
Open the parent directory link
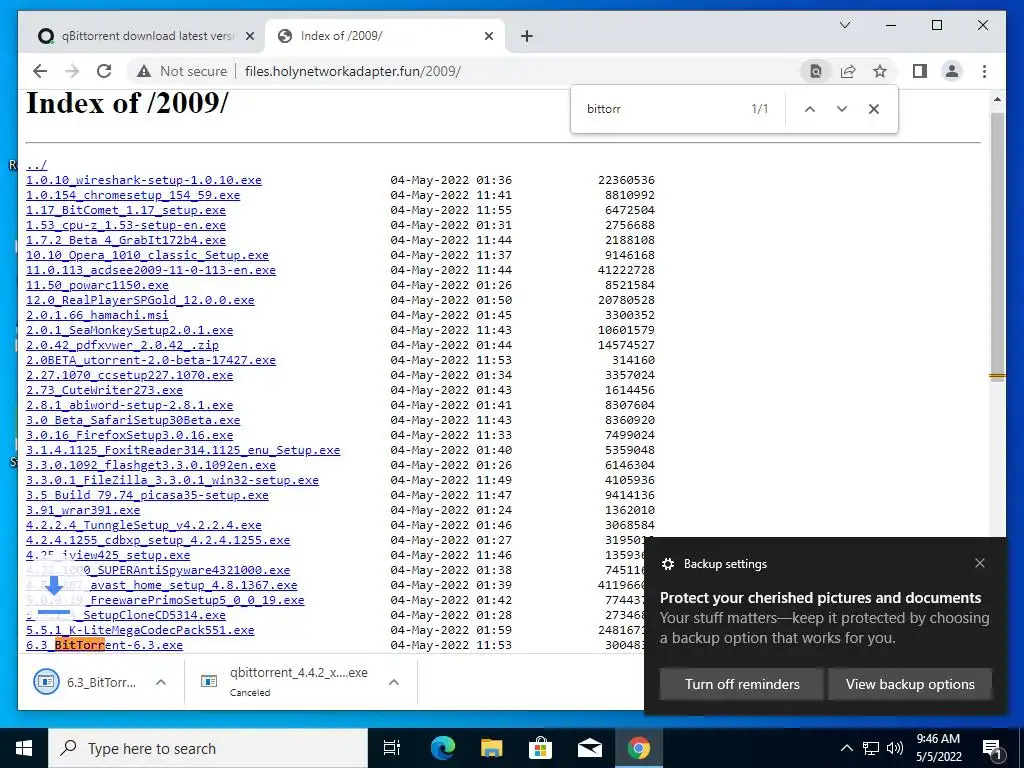tap(37, 165)
